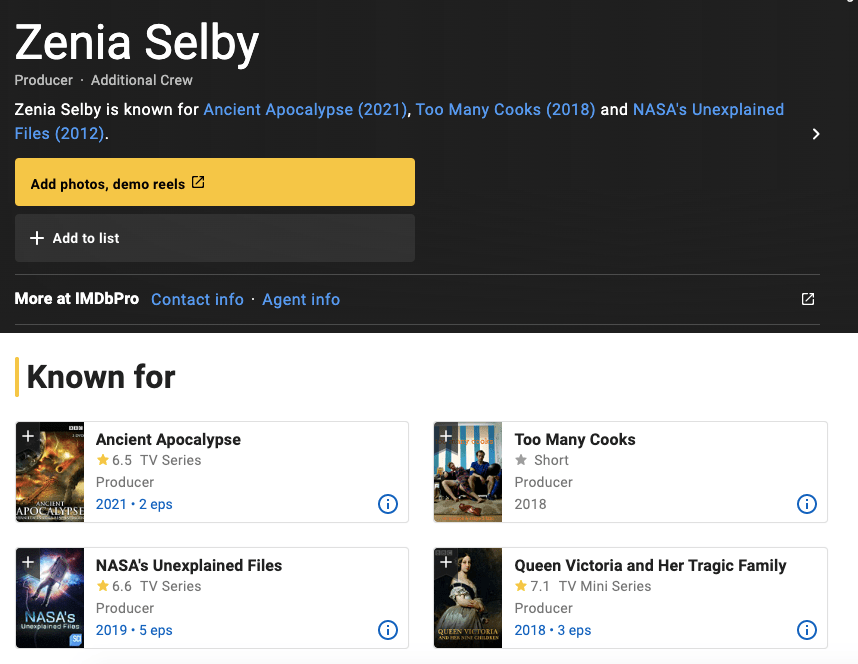The width and height of the screenshot is (858, 664).
Task: Open Agent info link
Action: point(301,299)
